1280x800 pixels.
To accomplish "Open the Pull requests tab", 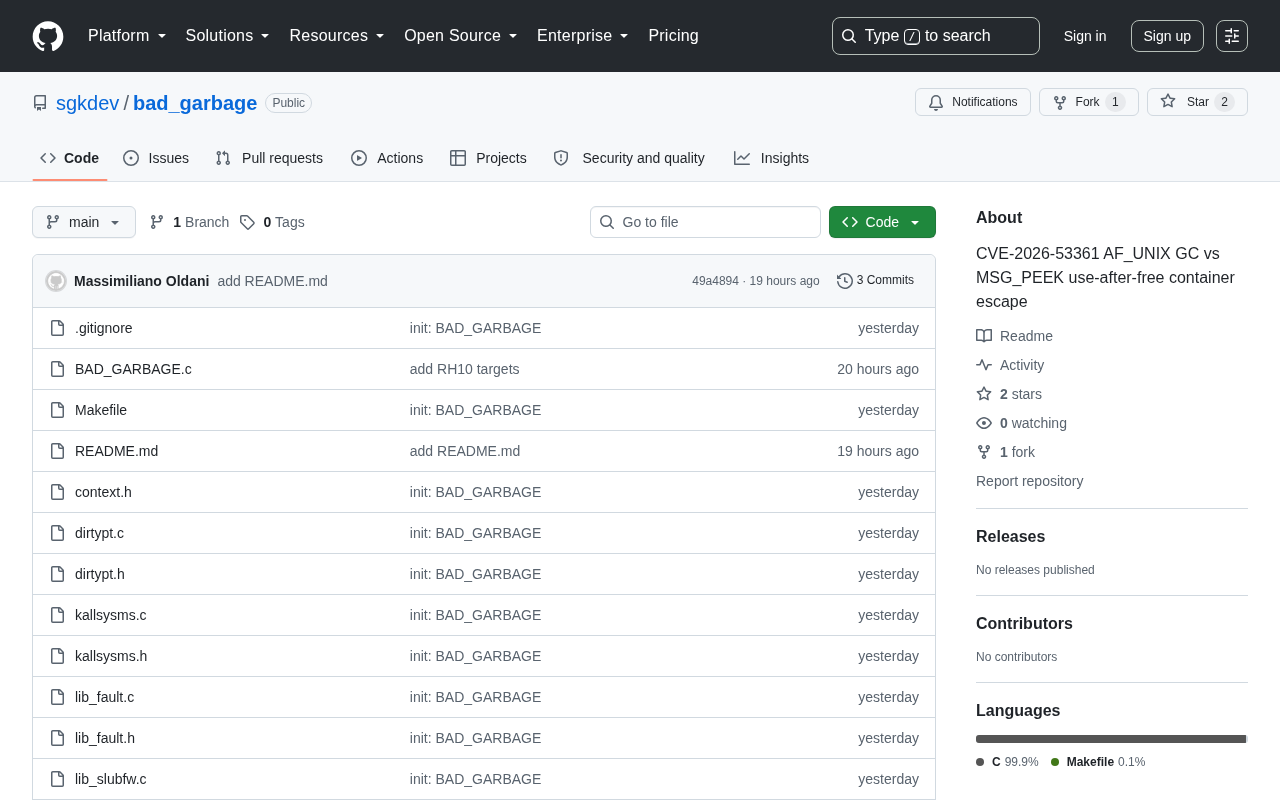I will click(x=269, y=158).
